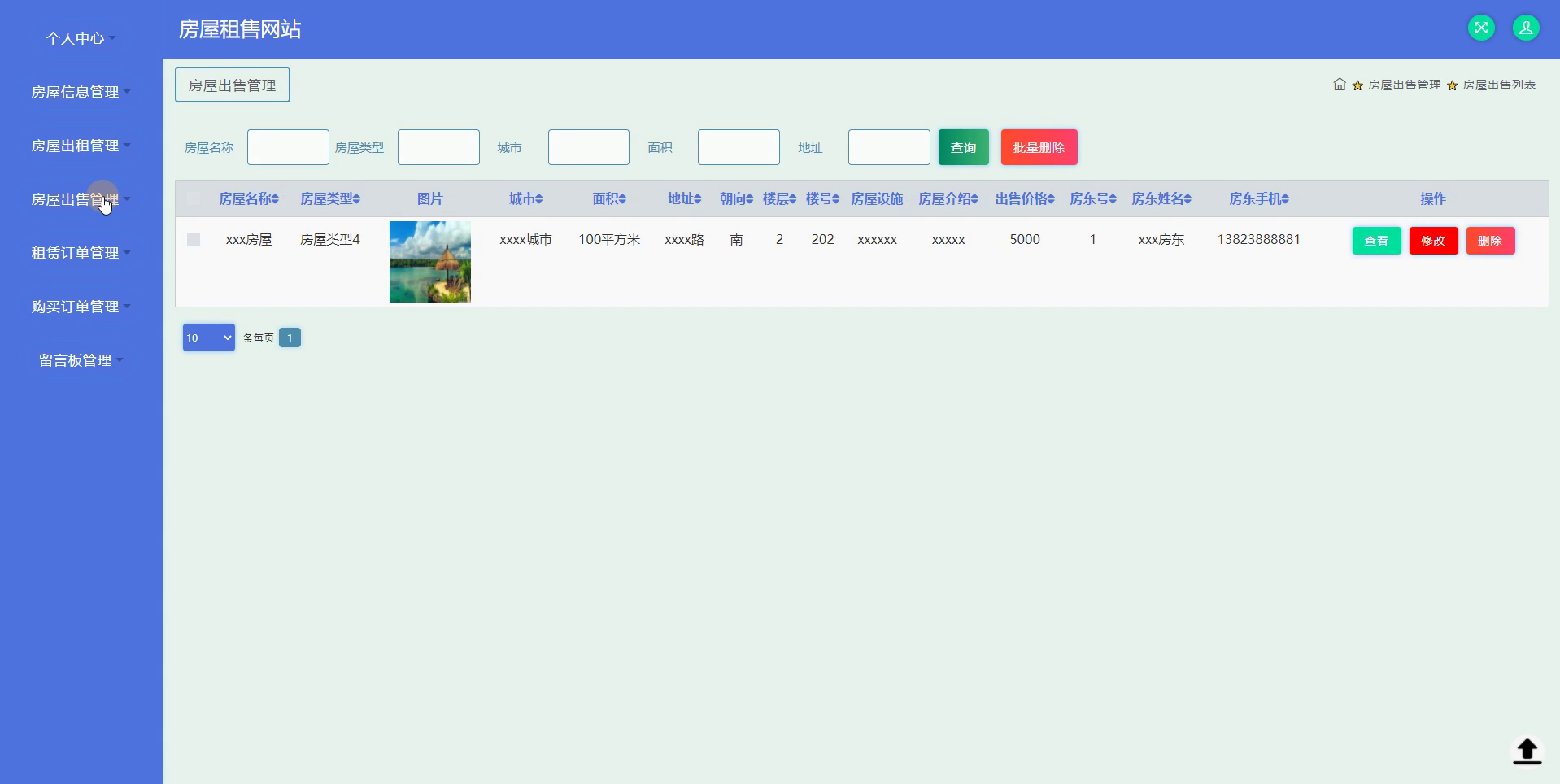Expand the 房屋信息管理 sidebar menu
Screen dimensions: 1560x784
pyautogui.click(x=81, y=92)
